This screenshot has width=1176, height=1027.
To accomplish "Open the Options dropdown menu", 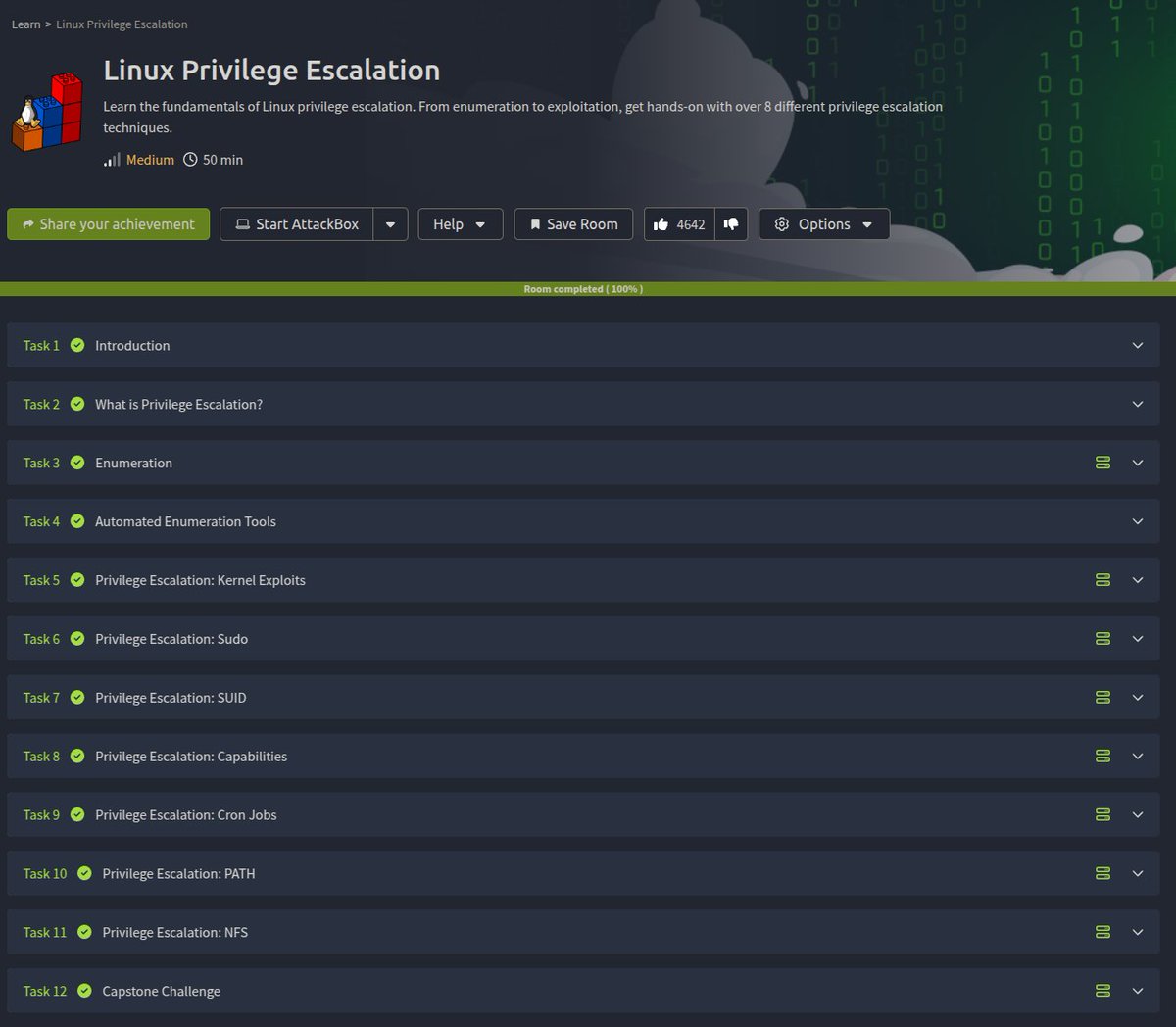I will coord(824,224).
